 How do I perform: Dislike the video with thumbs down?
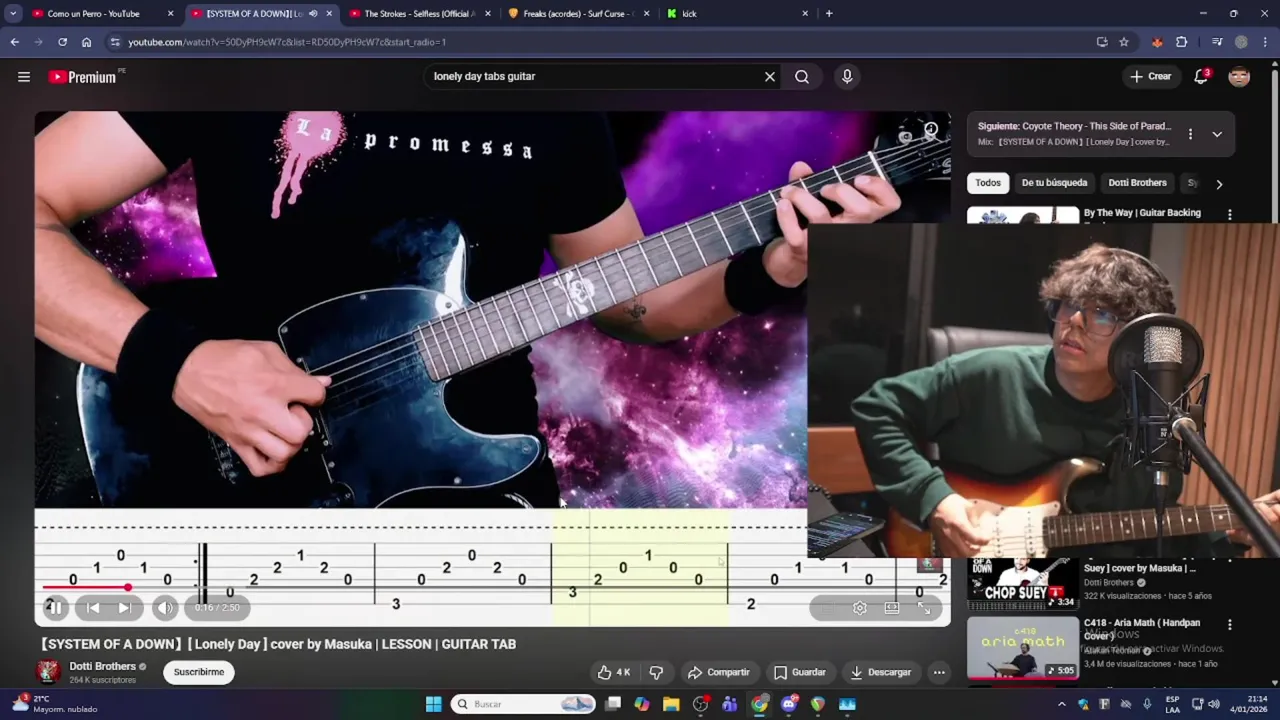coord(657,672)
